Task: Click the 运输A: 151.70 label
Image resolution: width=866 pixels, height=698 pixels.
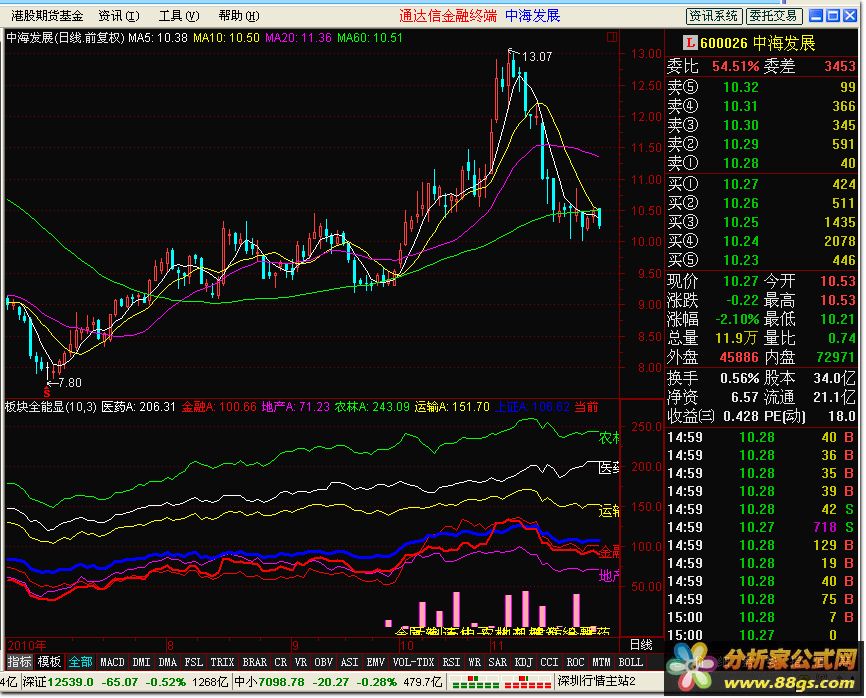Action: pos(452,407)
